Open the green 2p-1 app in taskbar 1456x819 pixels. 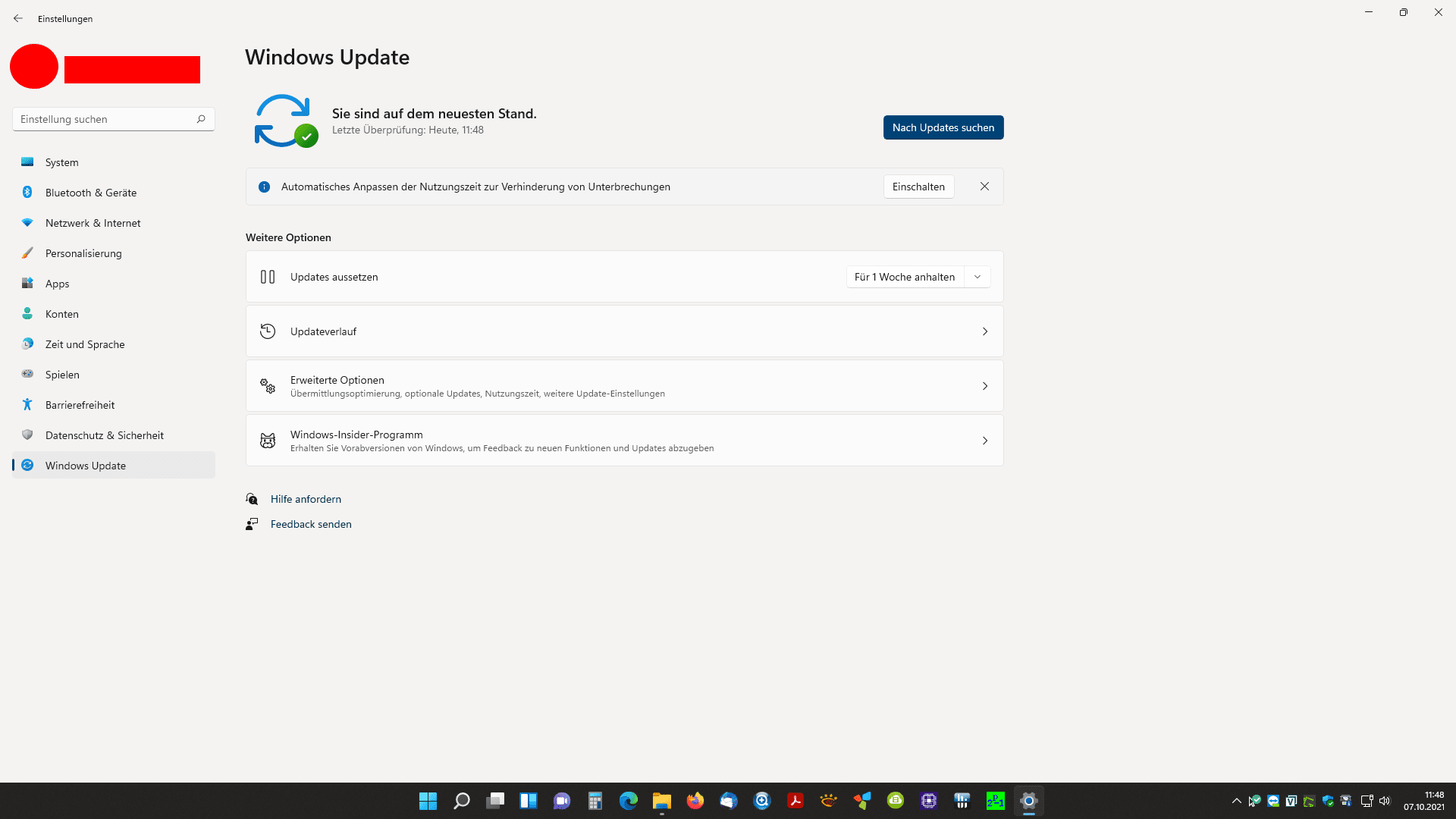[996, 801]
